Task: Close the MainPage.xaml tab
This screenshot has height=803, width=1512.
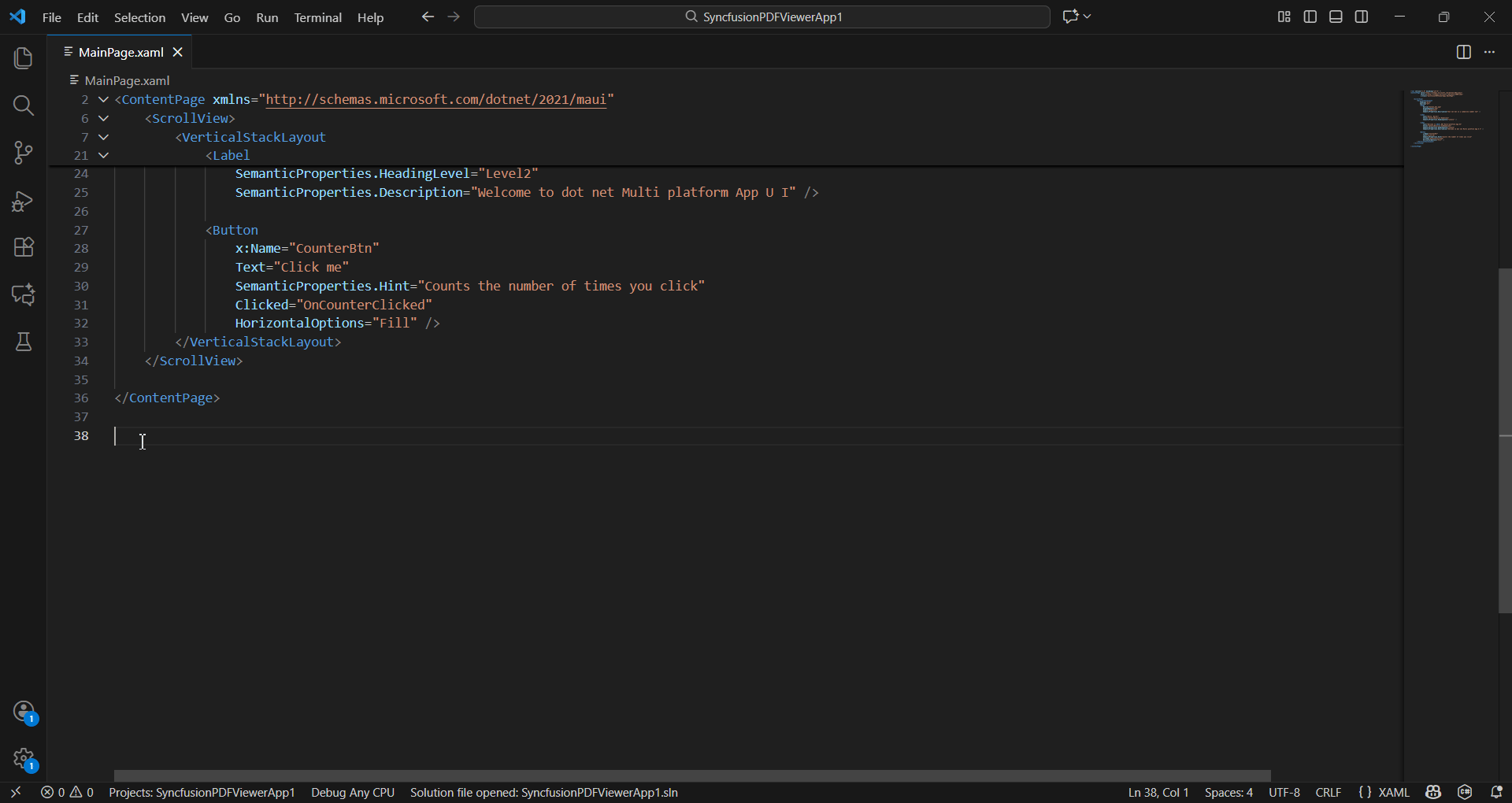Action: pos(178,52)
